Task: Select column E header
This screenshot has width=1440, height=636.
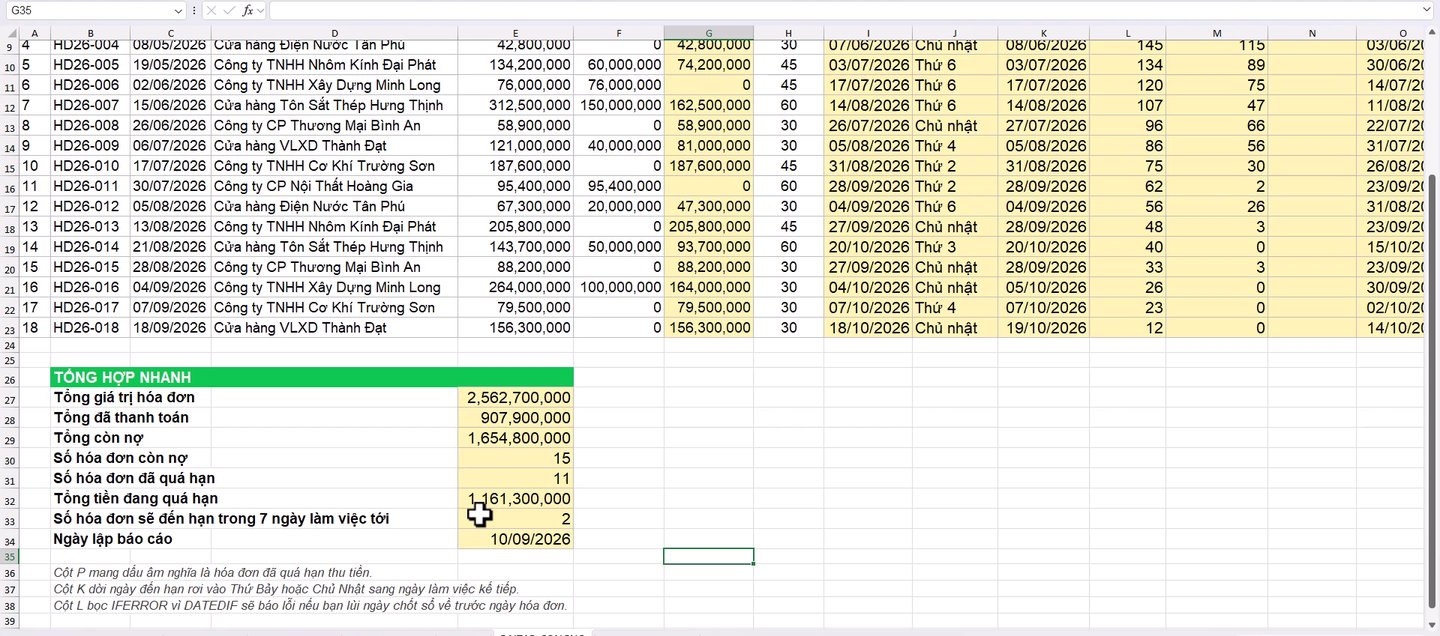Action: pyautogui.click(x=516, y=33)
